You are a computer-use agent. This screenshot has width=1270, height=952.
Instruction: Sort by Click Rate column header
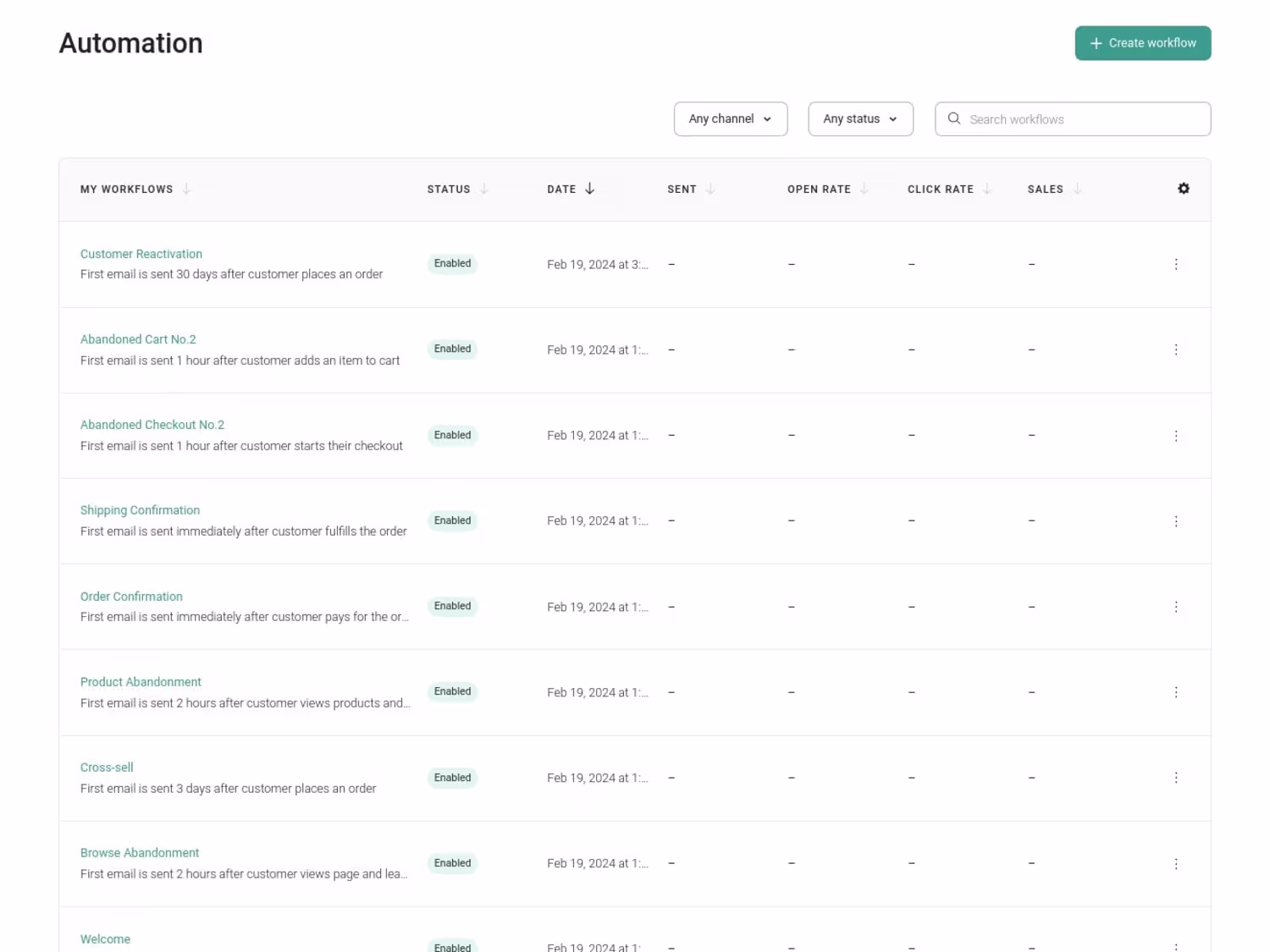click(941, 190)
